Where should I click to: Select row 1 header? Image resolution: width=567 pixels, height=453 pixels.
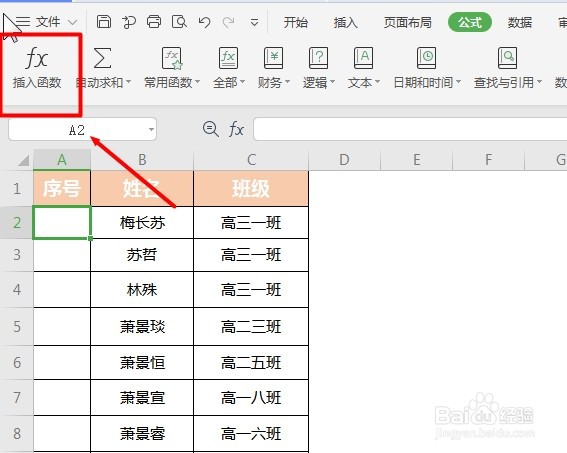point(17,188)
